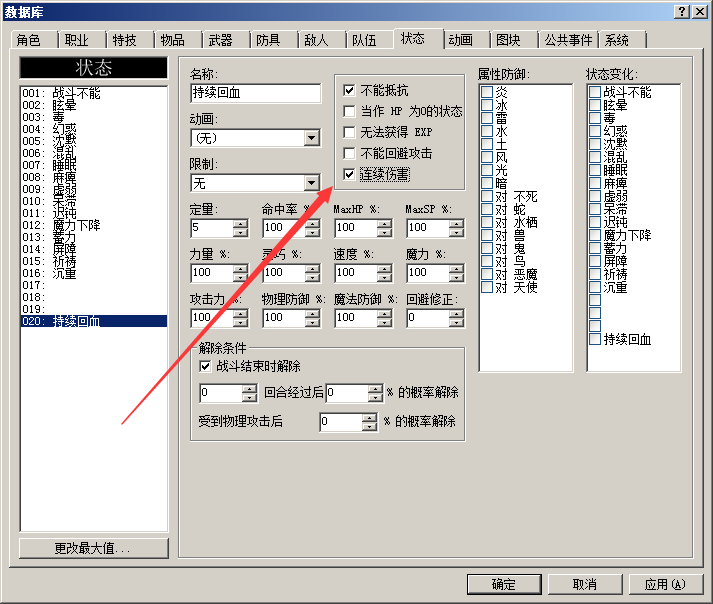The height and width of the screenshot is (604, 713).
Task: Confirm with the 确定 button
Action: coord(504,584)
